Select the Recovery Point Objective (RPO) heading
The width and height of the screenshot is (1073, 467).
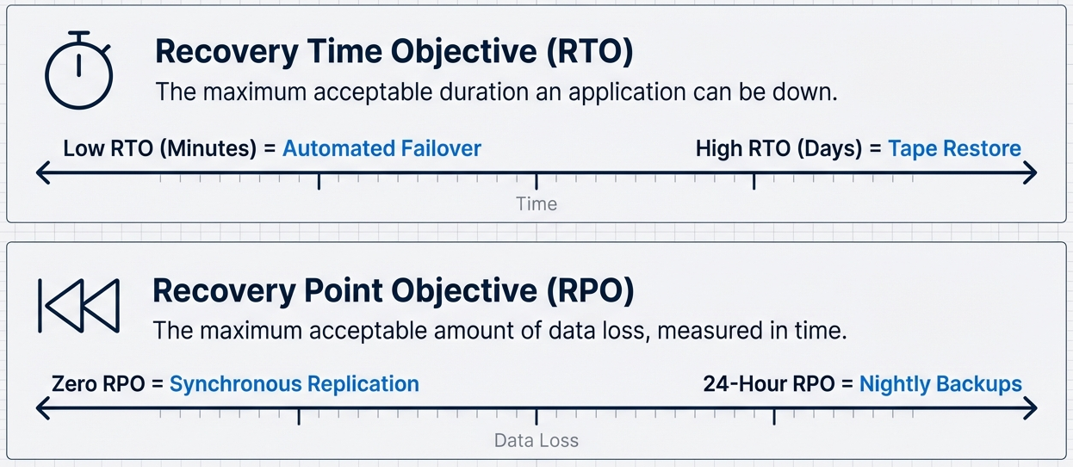[393, 291]
